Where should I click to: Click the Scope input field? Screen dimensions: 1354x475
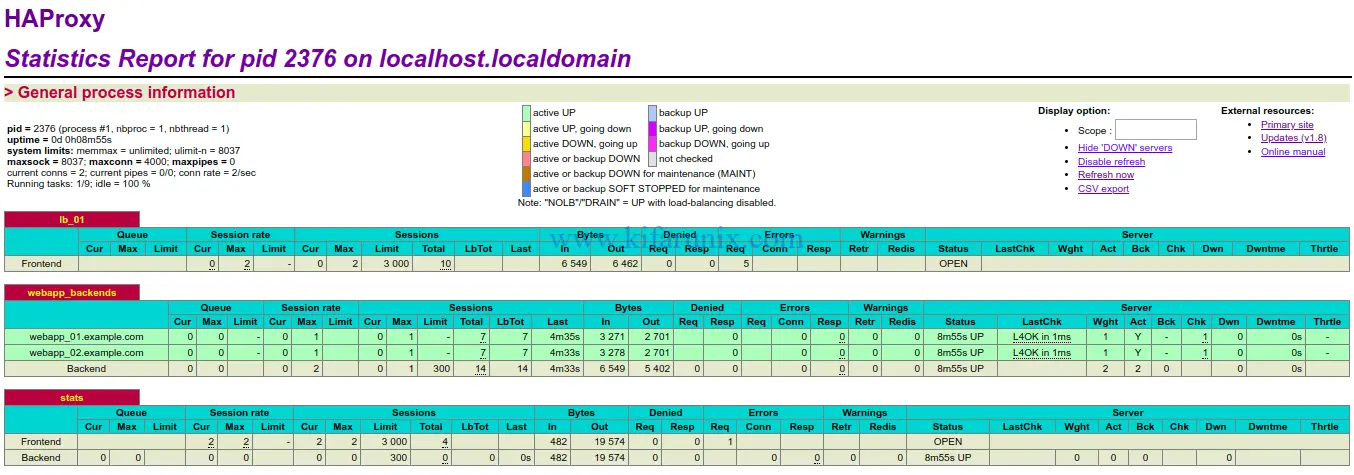tap(1155, 130)
